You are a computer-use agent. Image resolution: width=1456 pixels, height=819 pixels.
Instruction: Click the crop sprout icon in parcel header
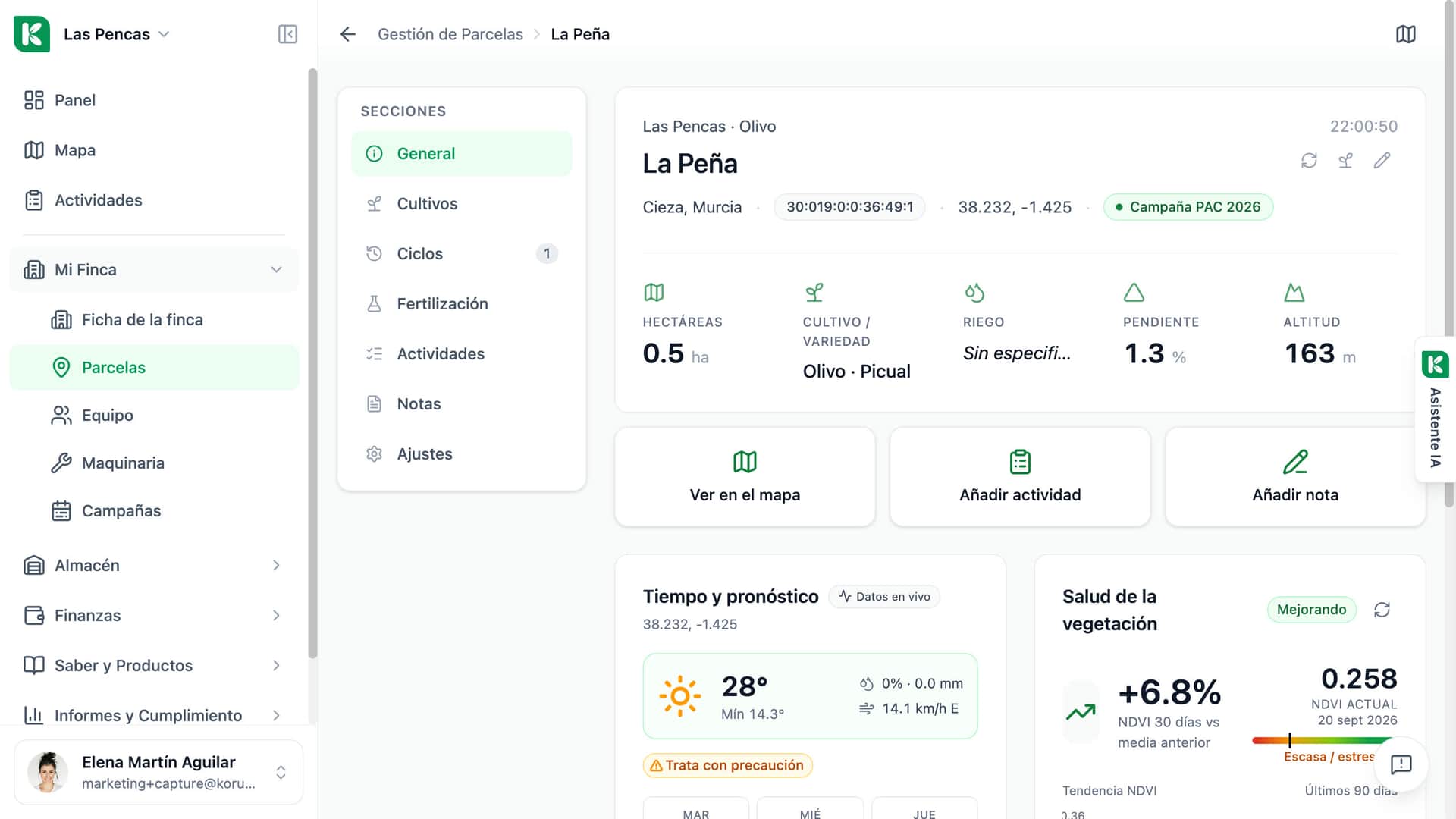click(x=1345, y=161)
